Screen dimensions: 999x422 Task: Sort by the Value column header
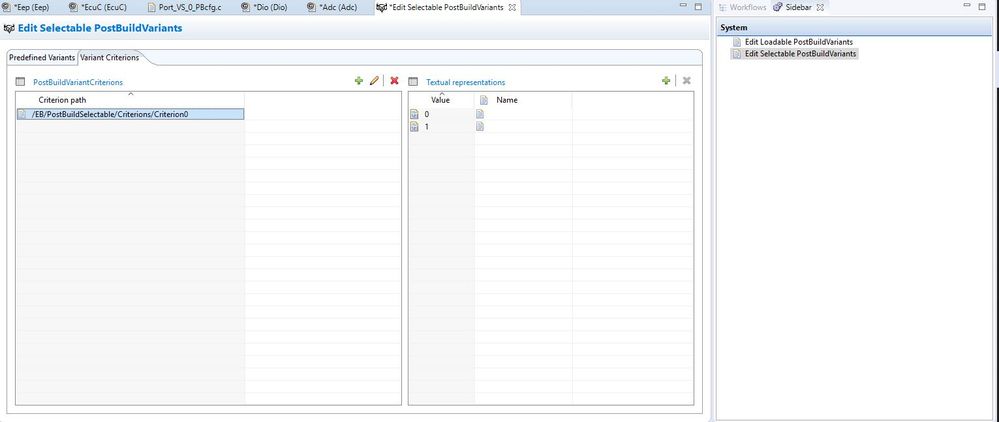click(x=441, y=99)
